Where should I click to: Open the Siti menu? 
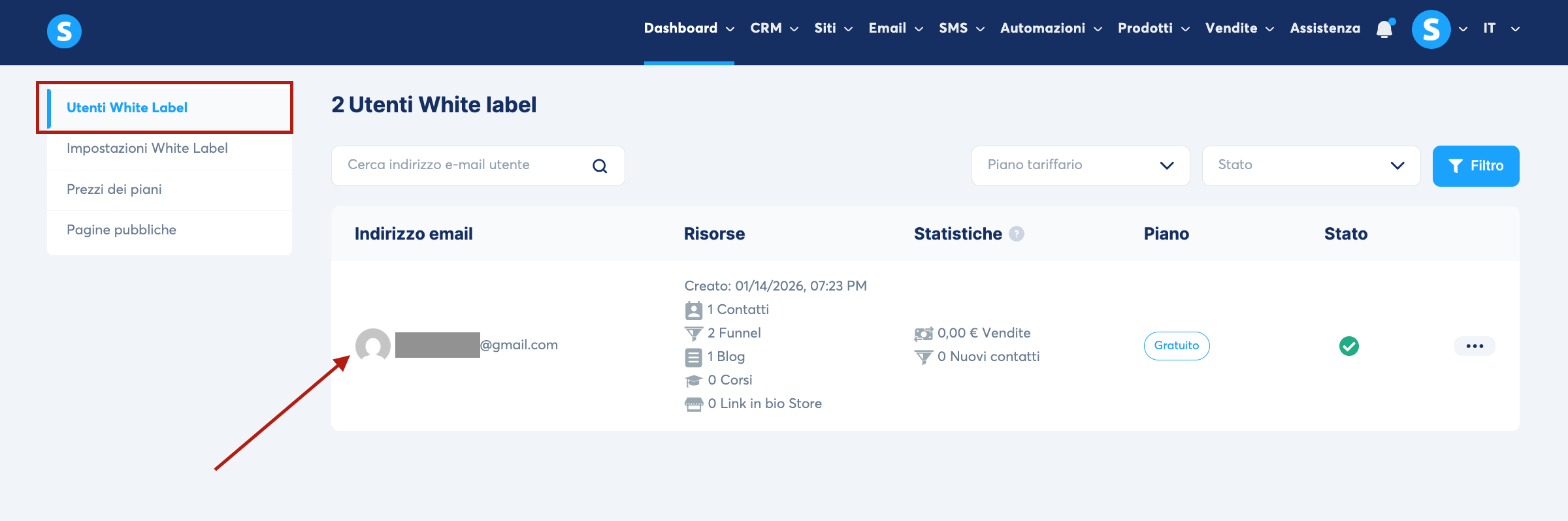point(834,28)
